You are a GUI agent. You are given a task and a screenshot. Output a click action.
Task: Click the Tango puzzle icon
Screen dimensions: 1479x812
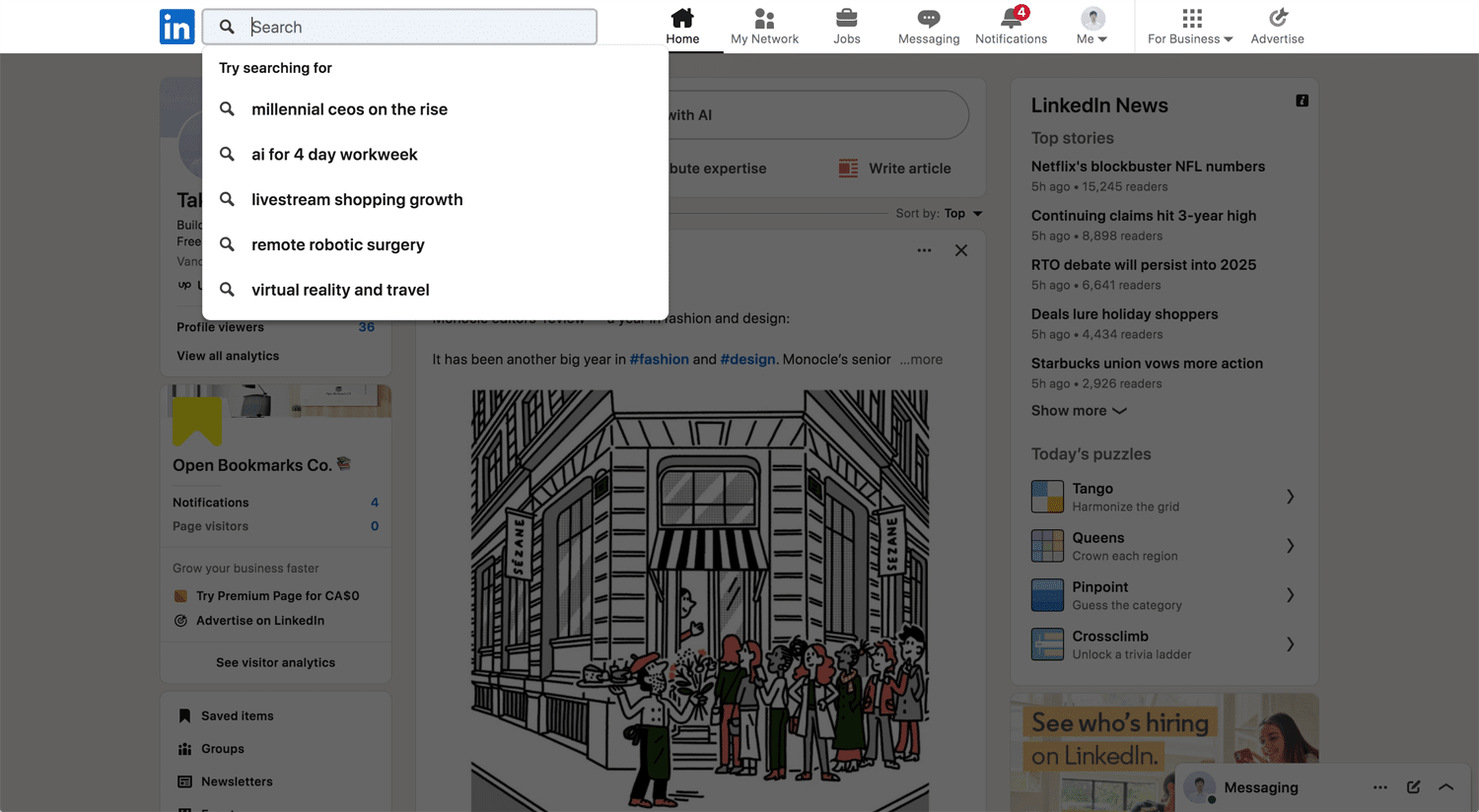pyautogui.click(x=1047, y=497)
